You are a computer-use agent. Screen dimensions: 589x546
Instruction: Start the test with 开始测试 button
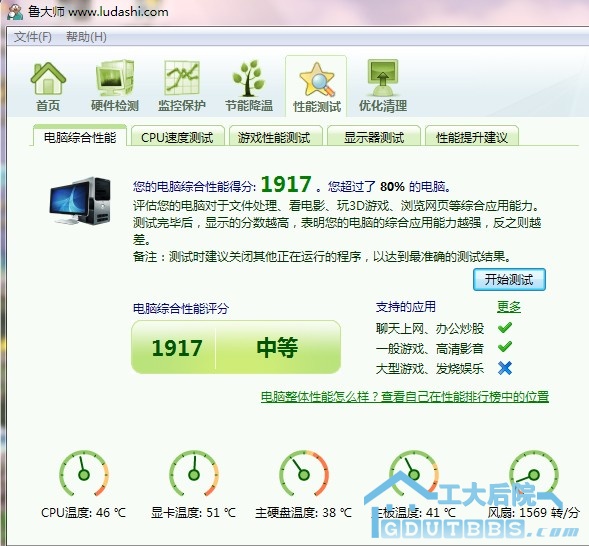click(509, 279)
